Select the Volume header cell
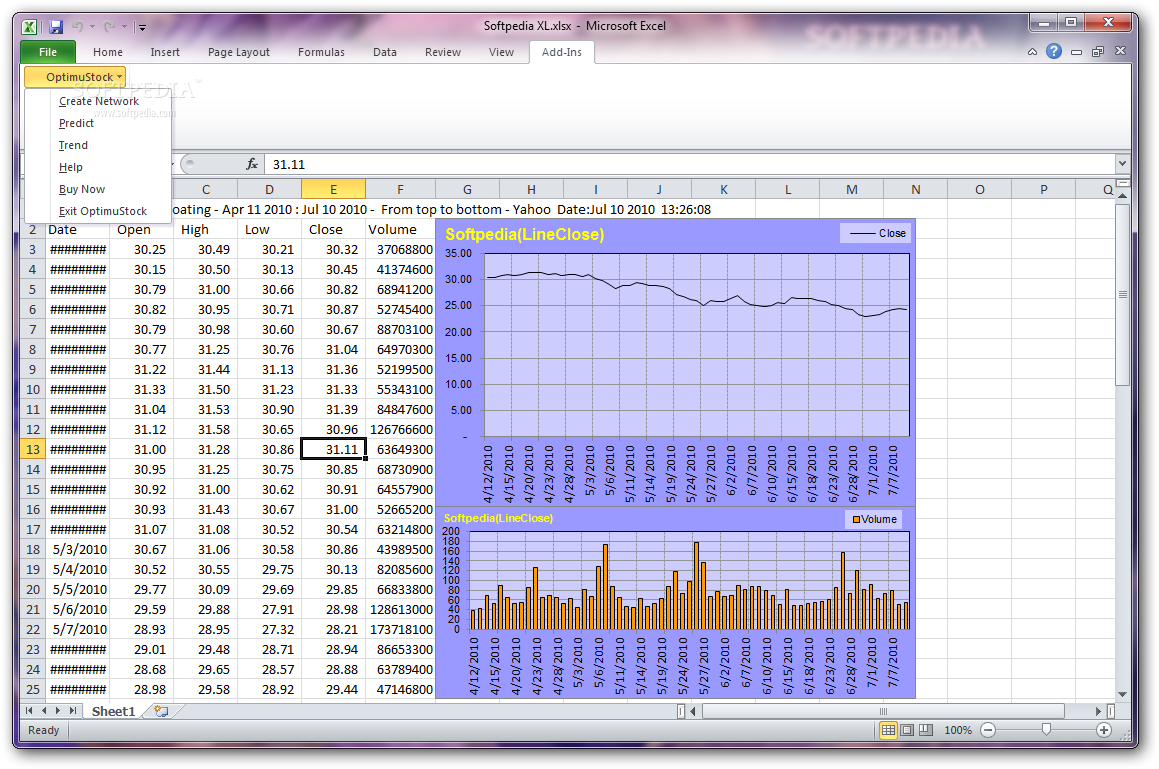 [400, 230]
